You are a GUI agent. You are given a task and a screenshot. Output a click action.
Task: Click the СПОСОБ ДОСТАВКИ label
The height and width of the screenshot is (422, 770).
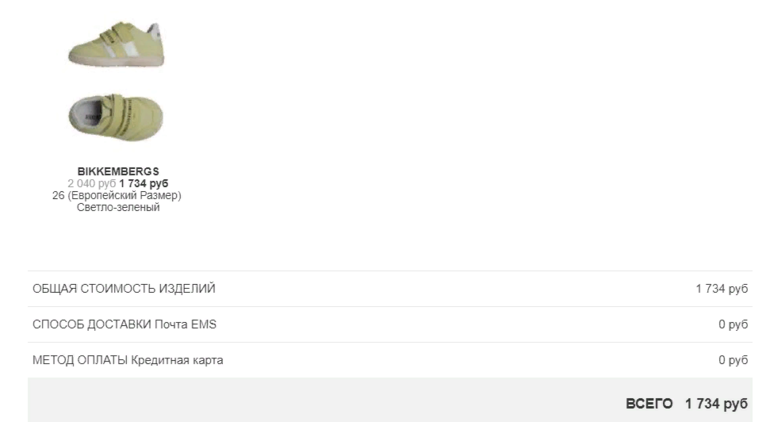[92, 325]
